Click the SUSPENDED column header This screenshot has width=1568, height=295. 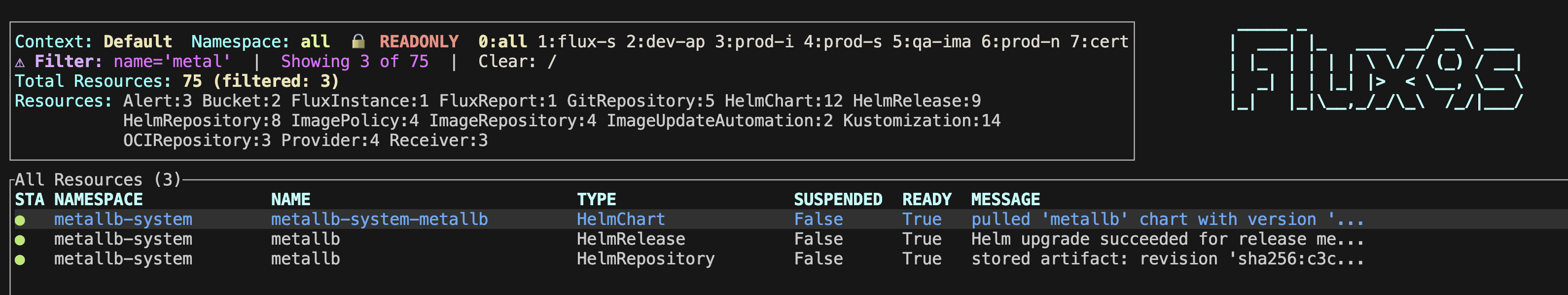click(x=838, y=199)
